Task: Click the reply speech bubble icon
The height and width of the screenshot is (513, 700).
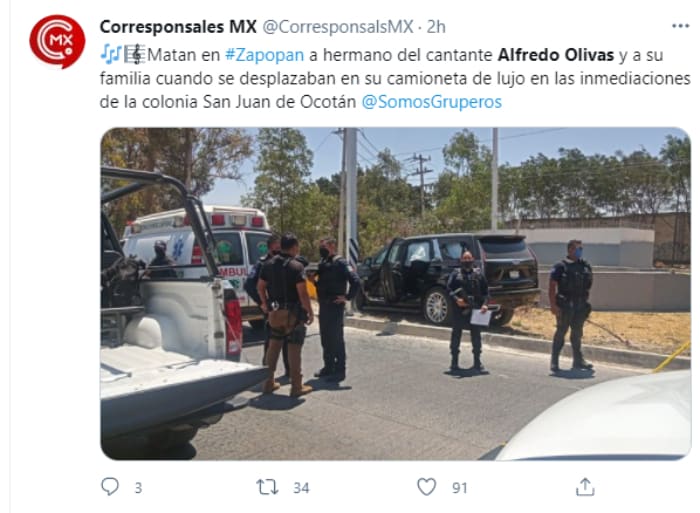Action: (x=110, y=487)
